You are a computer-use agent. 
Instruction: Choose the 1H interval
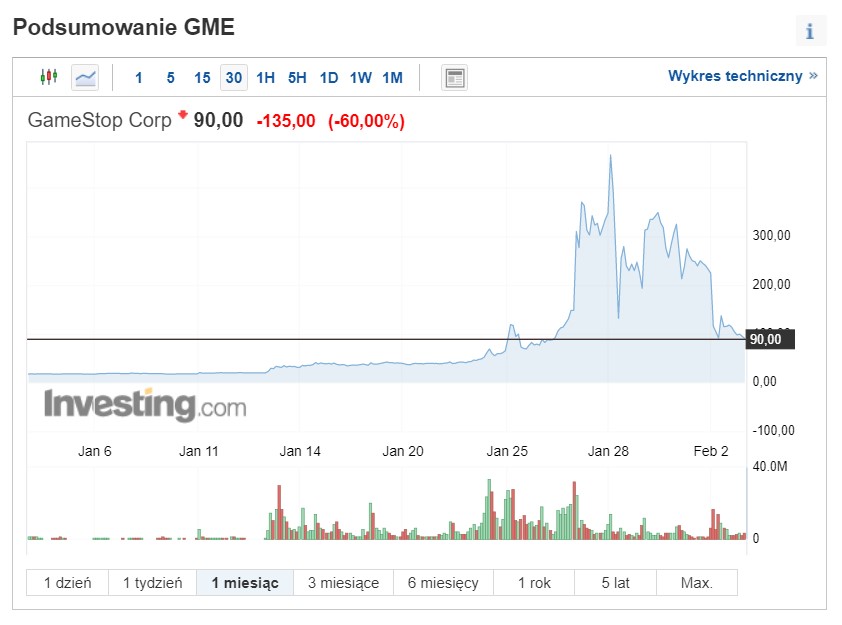click(x=265, y=78)
